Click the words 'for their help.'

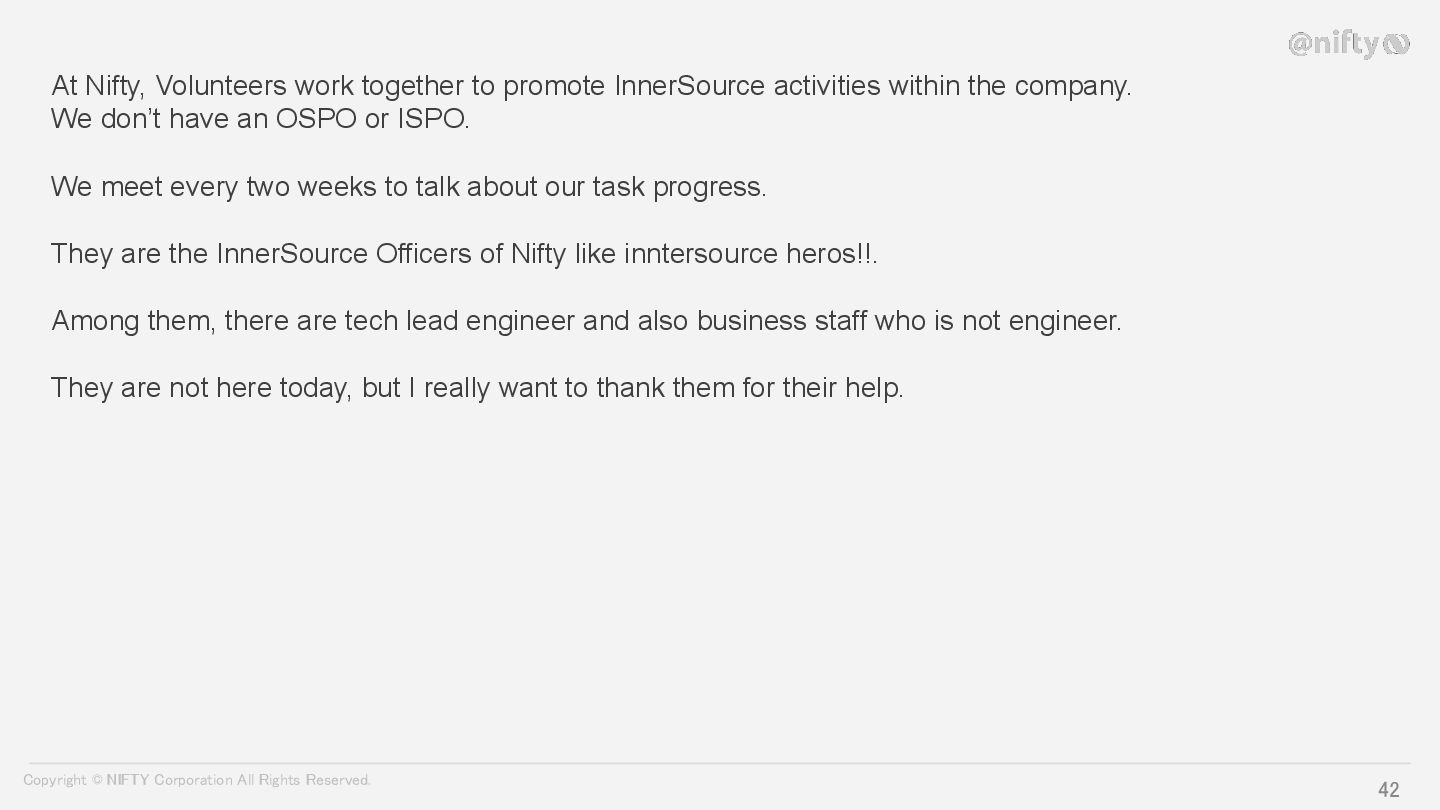[x=823, y=388]
